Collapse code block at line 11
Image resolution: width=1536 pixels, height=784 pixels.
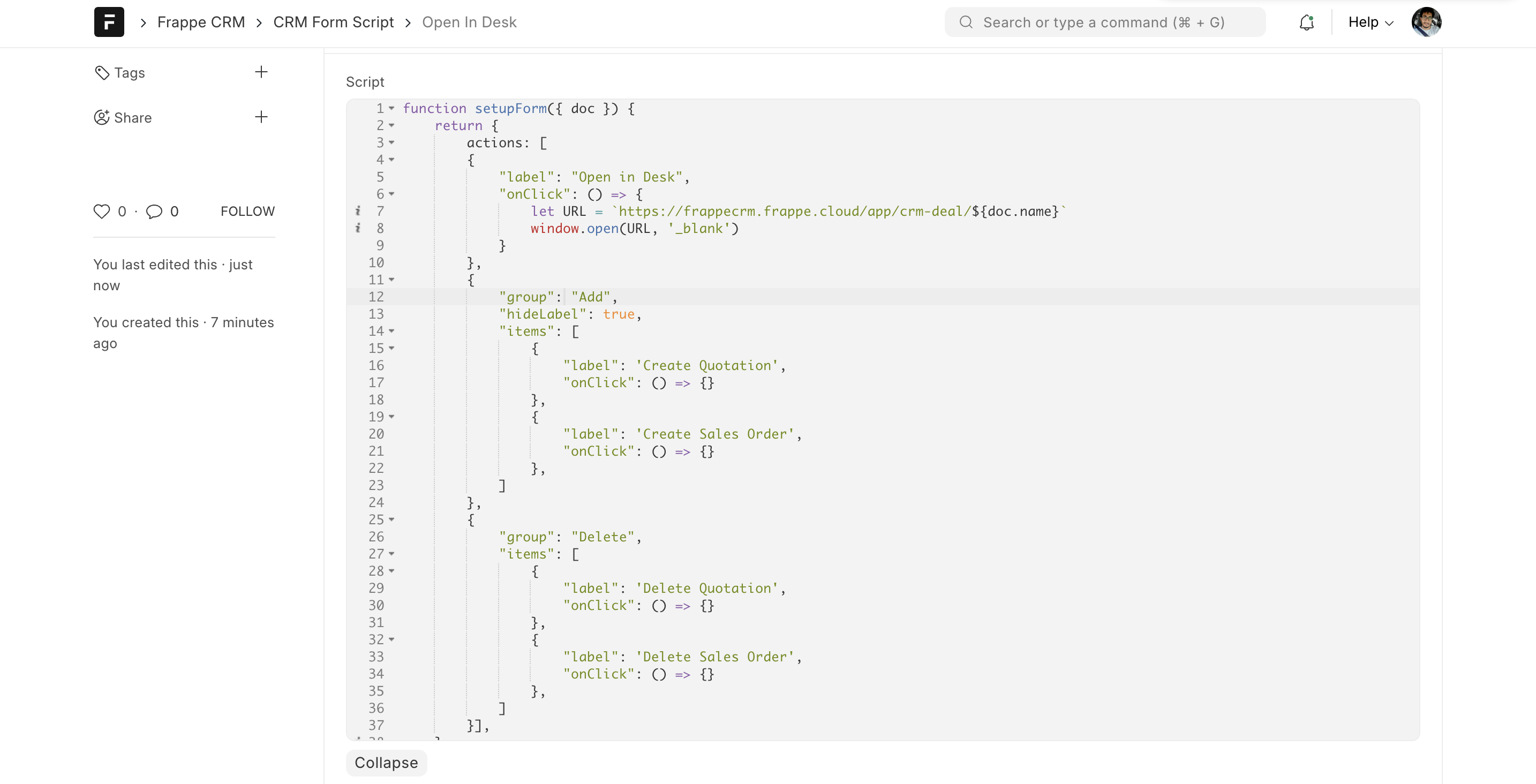391,280
